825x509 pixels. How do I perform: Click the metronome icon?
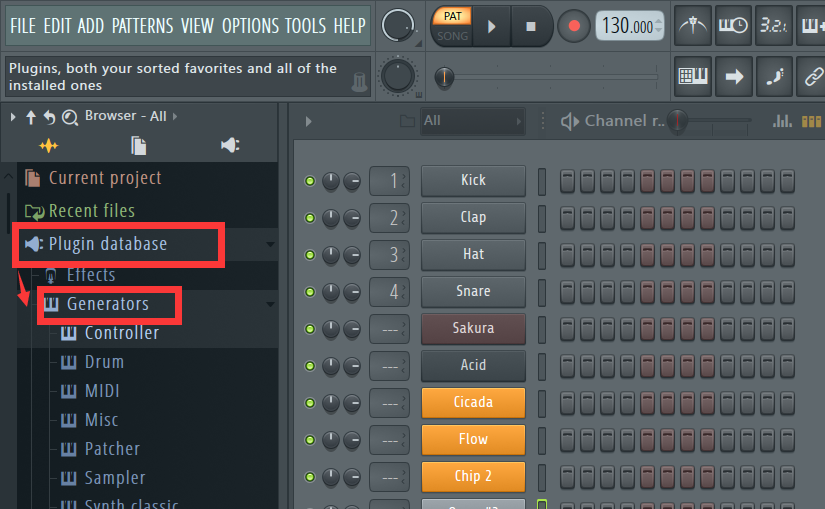pos(692,26)
